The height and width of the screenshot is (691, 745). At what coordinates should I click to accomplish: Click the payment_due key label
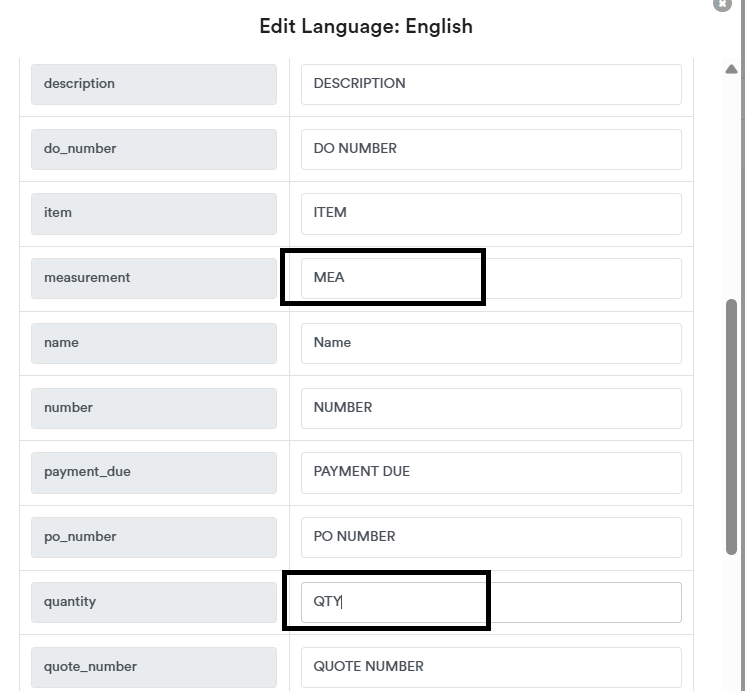point(153,472)
